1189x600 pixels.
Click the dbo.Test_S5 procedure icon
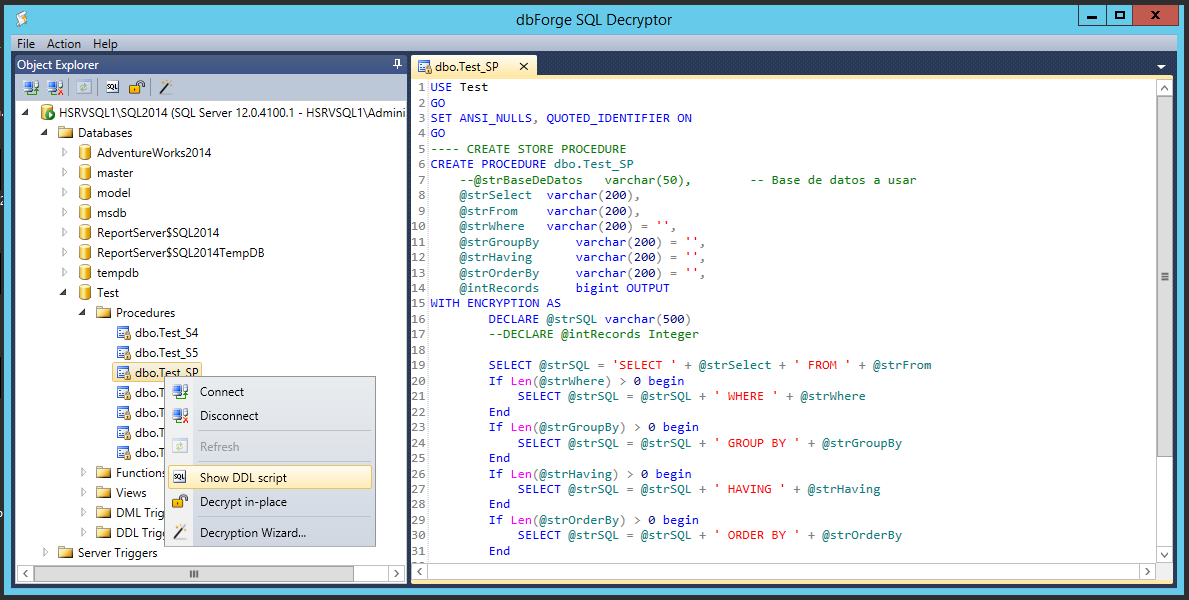124,353
